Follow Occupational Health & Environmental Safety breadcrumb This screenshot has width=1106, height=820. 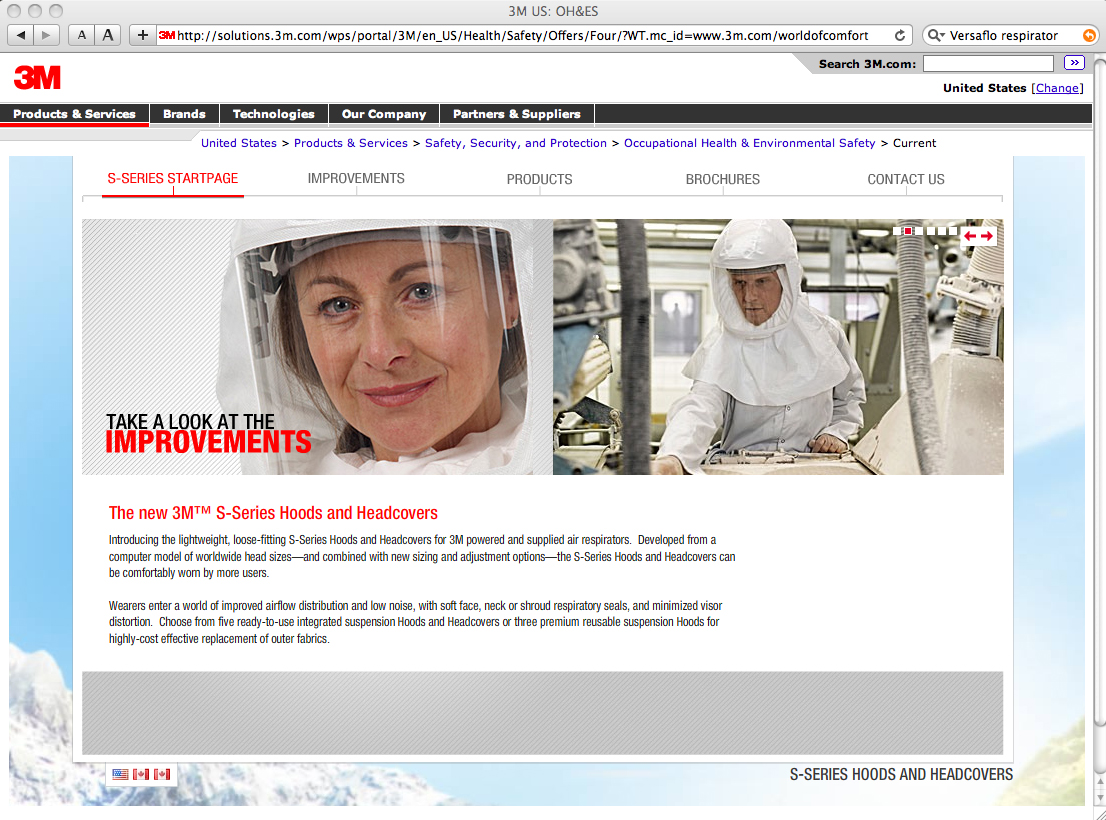(x=749, y=143)
